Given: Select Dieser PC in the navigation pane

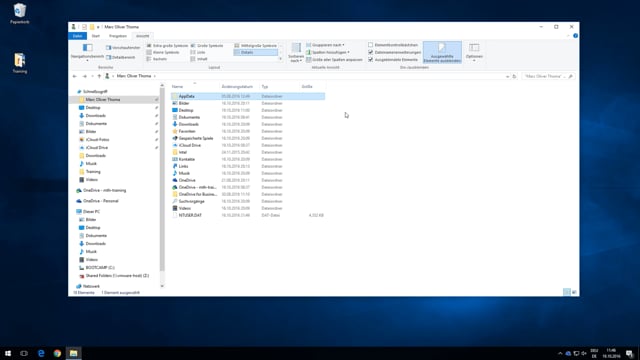Looking at the screenshot, I should click(91, 211).
